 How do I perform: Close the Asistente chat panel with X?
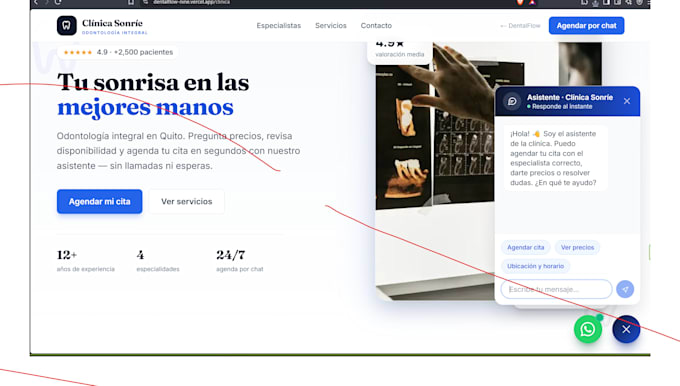[627, 101]
